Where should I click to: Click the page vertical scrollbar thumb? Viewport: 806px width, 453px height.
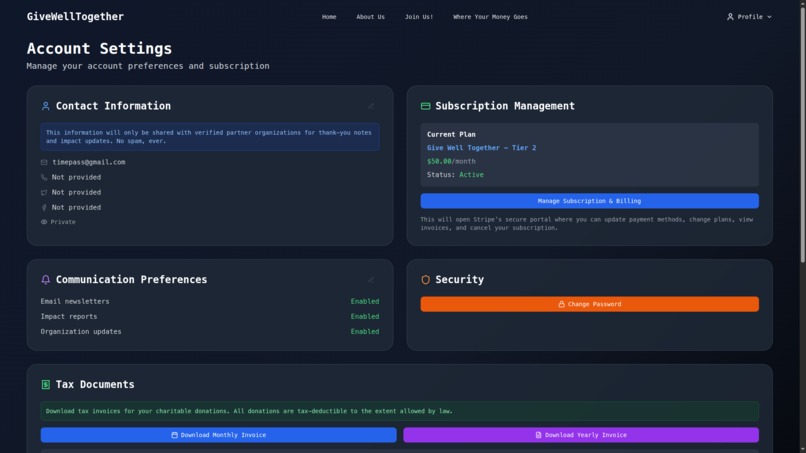point(802,134)
